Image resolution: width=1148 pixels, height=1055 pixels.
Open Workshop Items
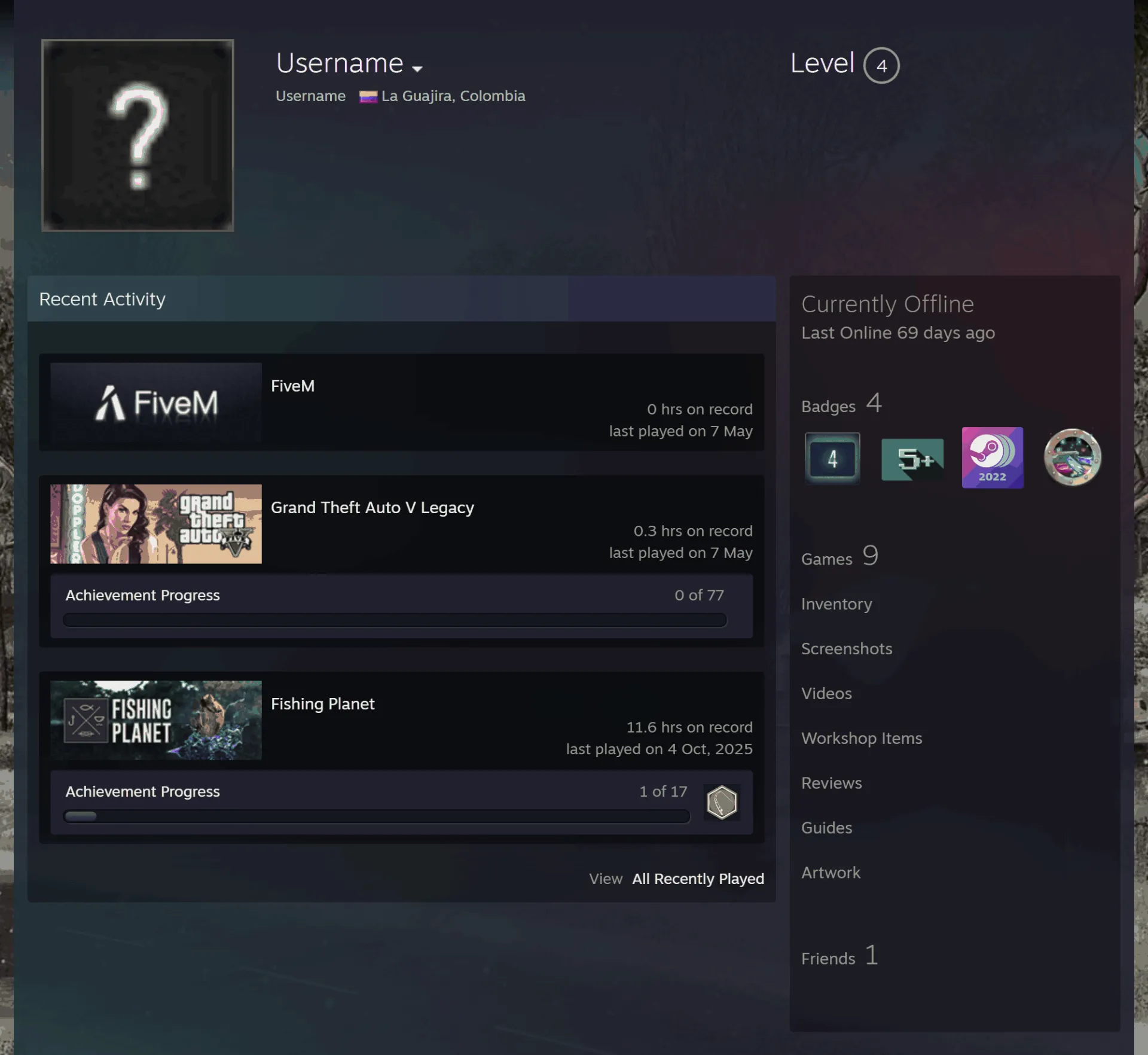(862, 739)
